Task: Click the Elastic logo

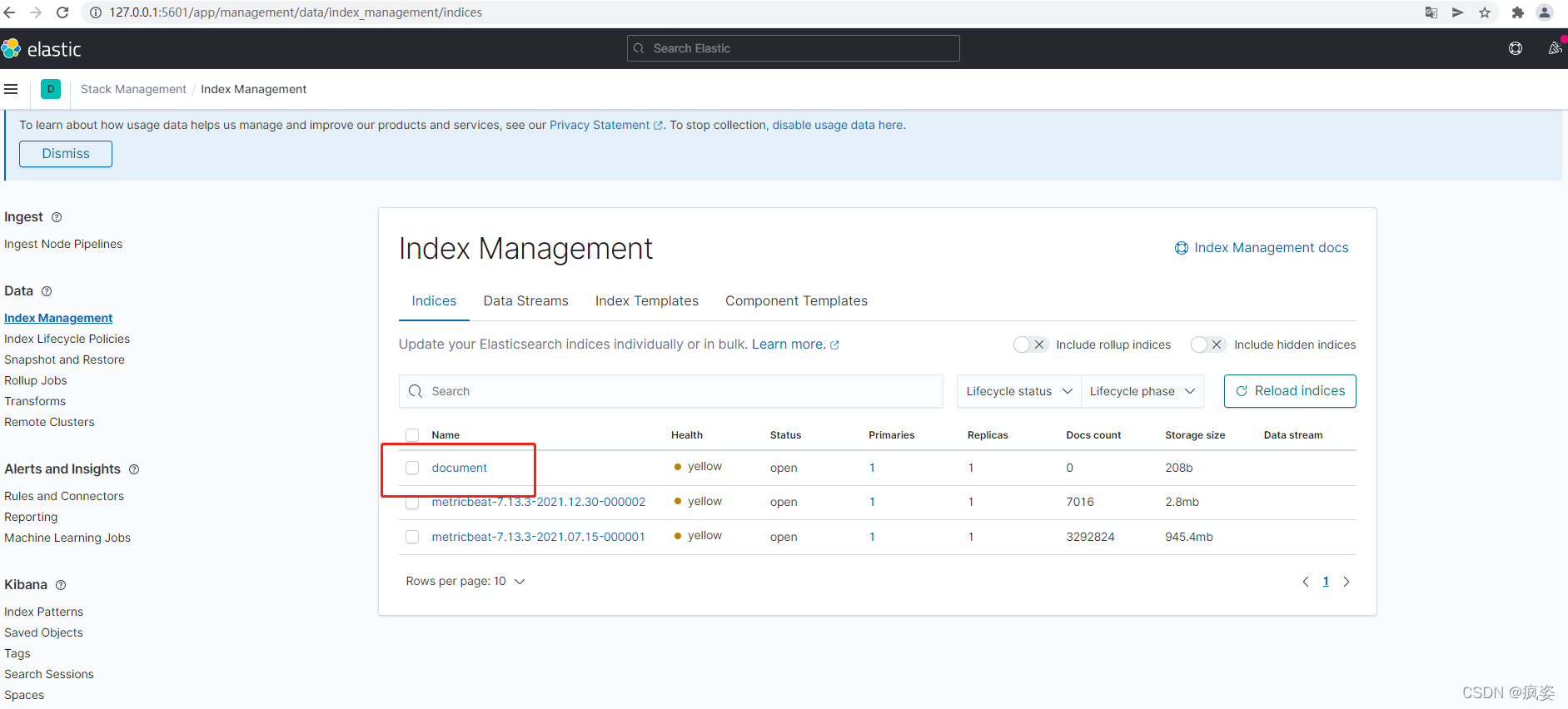Action: coord(42,49)
